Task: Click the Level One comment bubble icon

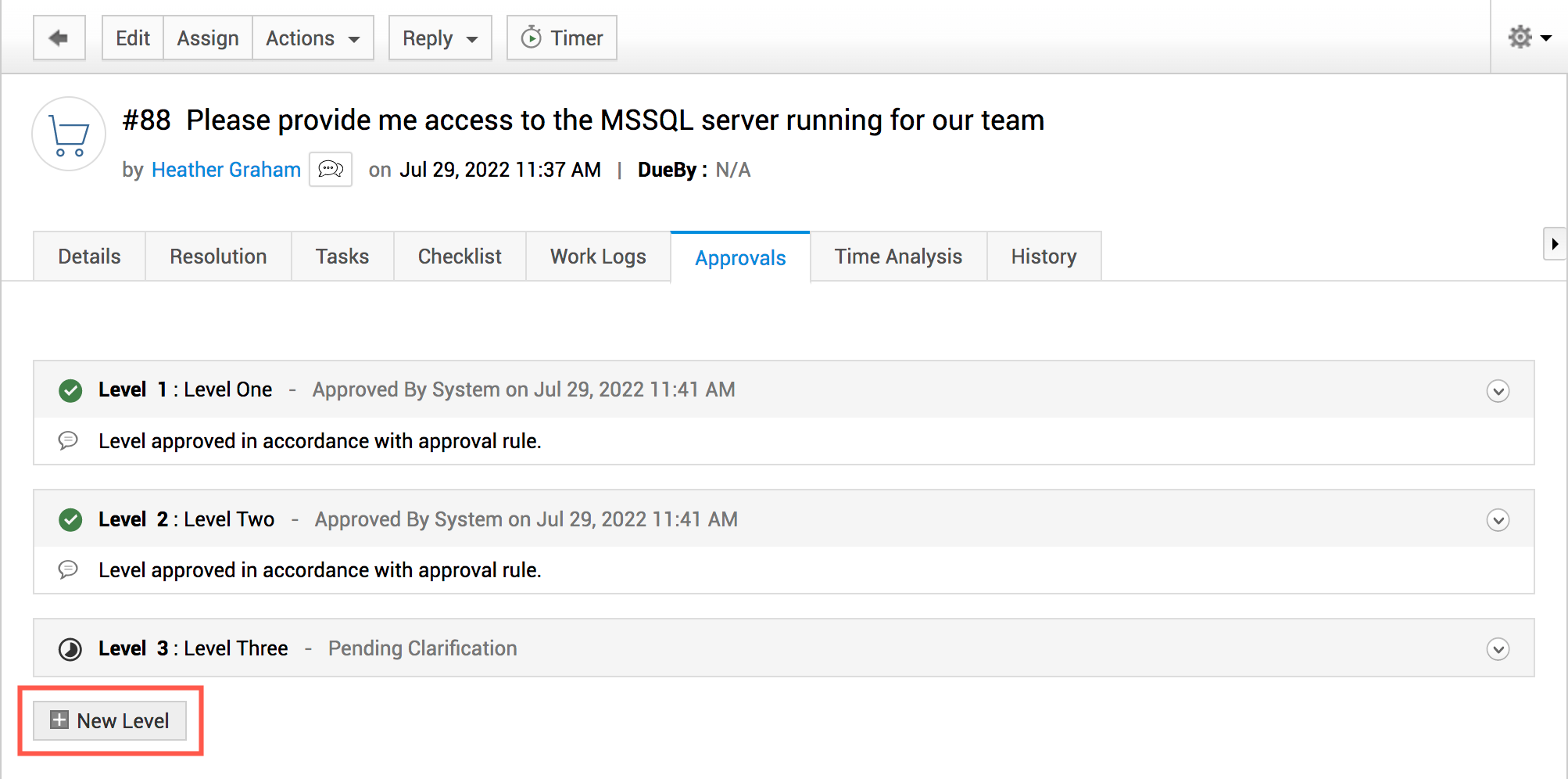Action: pyautogui.click(x=69, y=440)
